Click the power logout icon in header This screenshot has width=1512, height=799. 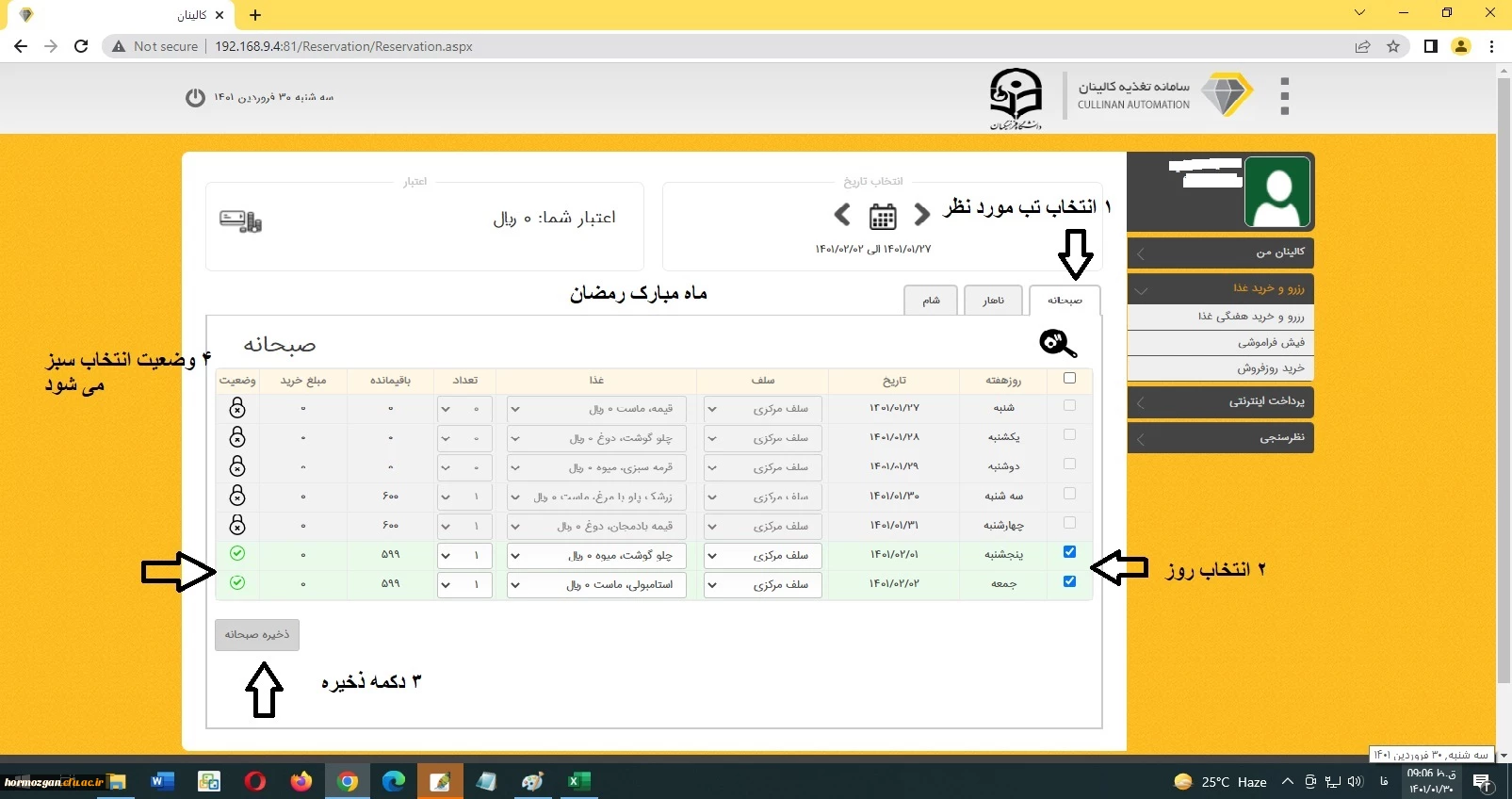pyautogui.click(x=195, y=98)
